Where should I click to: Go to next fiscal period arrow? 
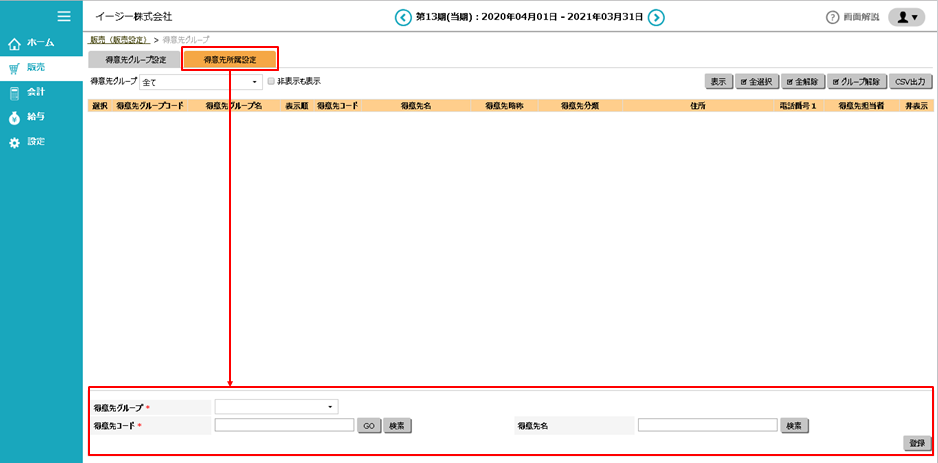(656, 17)
